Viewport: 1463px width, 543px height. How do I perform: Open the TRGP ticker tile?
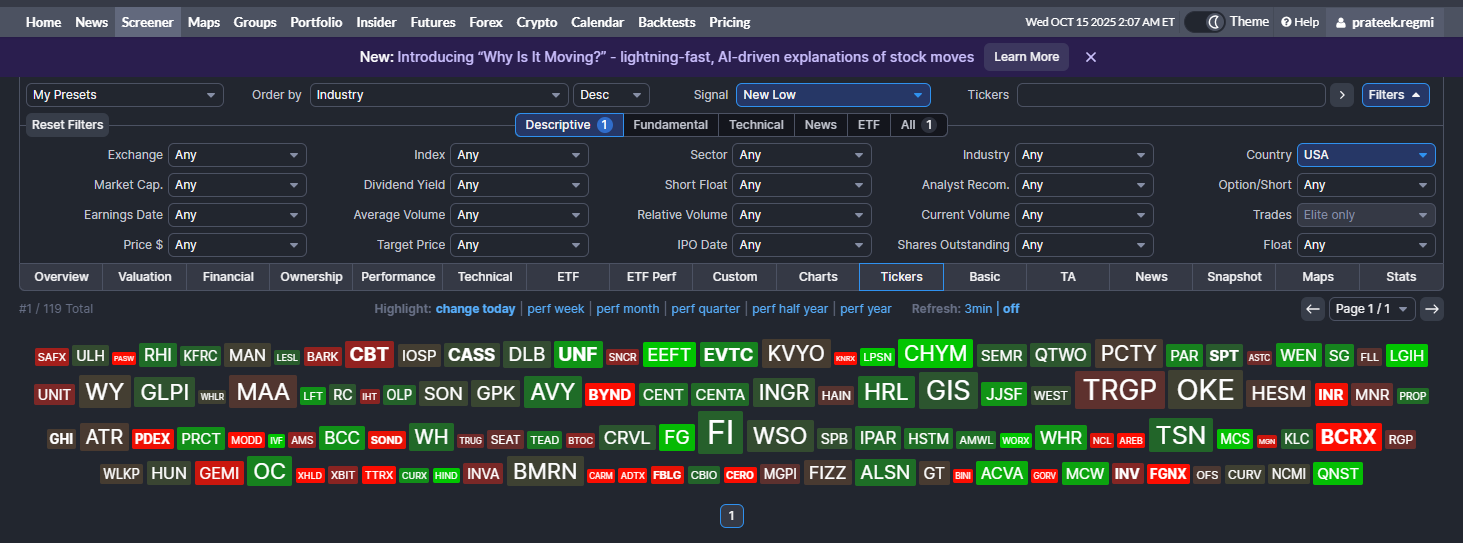pos(1120,390)
